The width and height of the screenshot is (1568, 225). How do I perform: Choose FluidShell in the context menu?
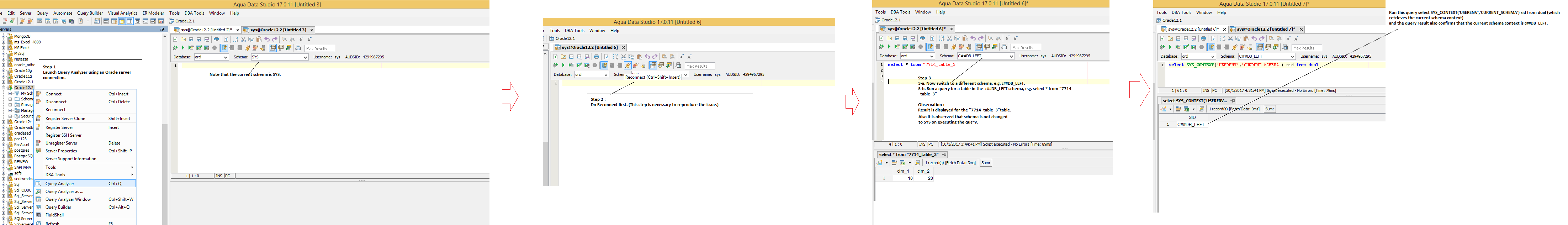[x=85, y=215]
